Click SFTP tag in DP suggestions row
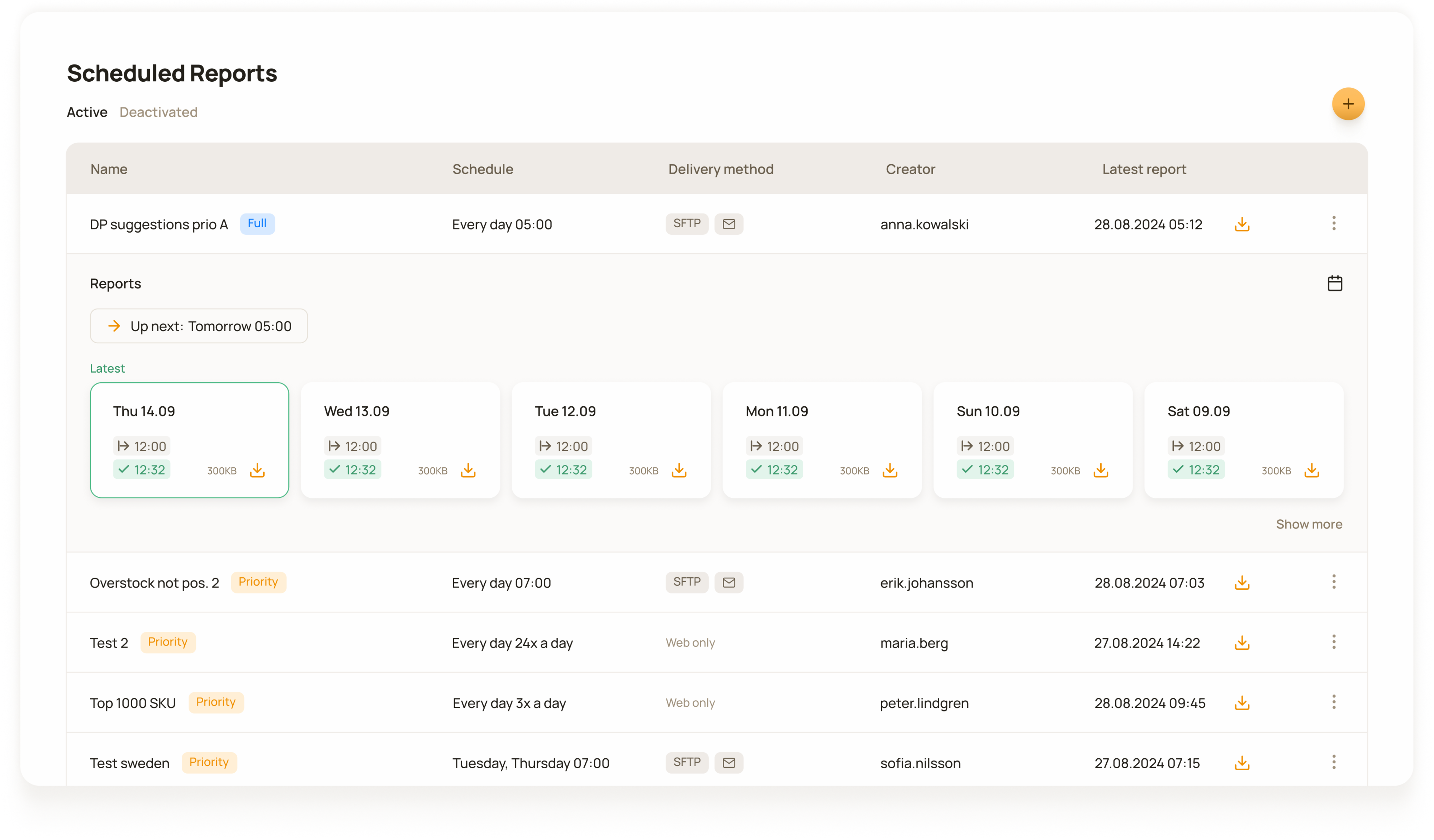 point(687,224)
